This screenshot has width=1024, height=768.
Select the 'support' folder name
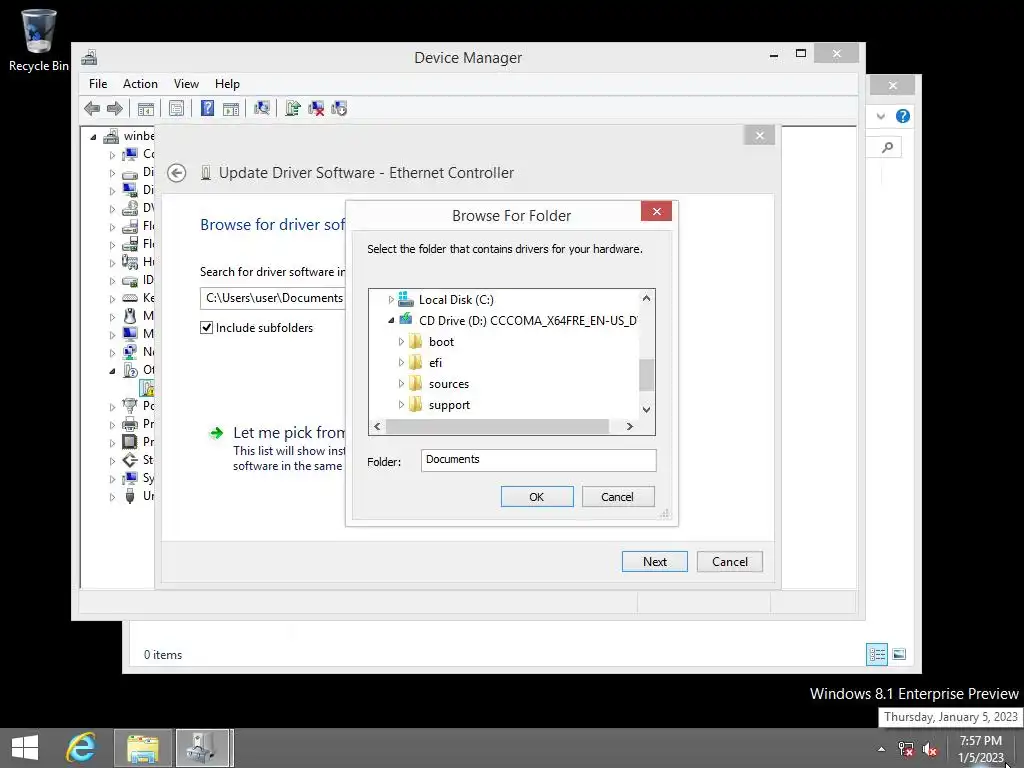point(449,404)
